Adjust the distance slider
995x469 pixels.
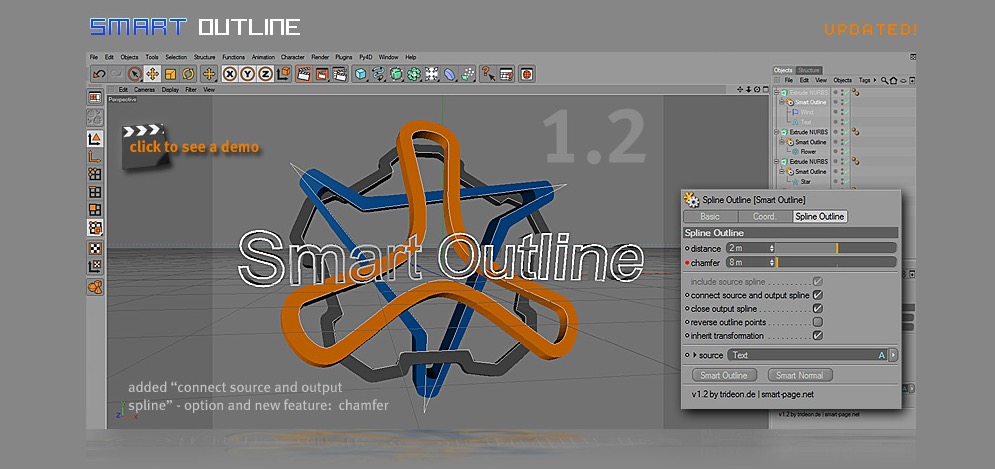point(836,248)
